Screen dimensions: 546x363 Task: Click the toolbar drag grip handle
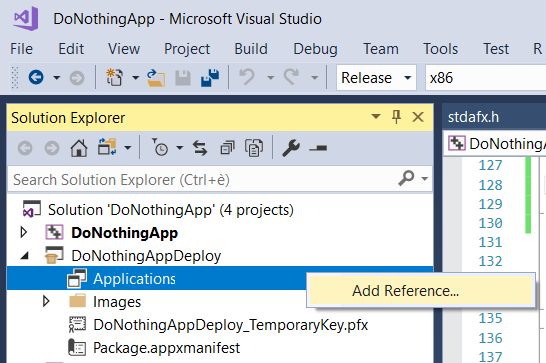click(x=15, y=77)
